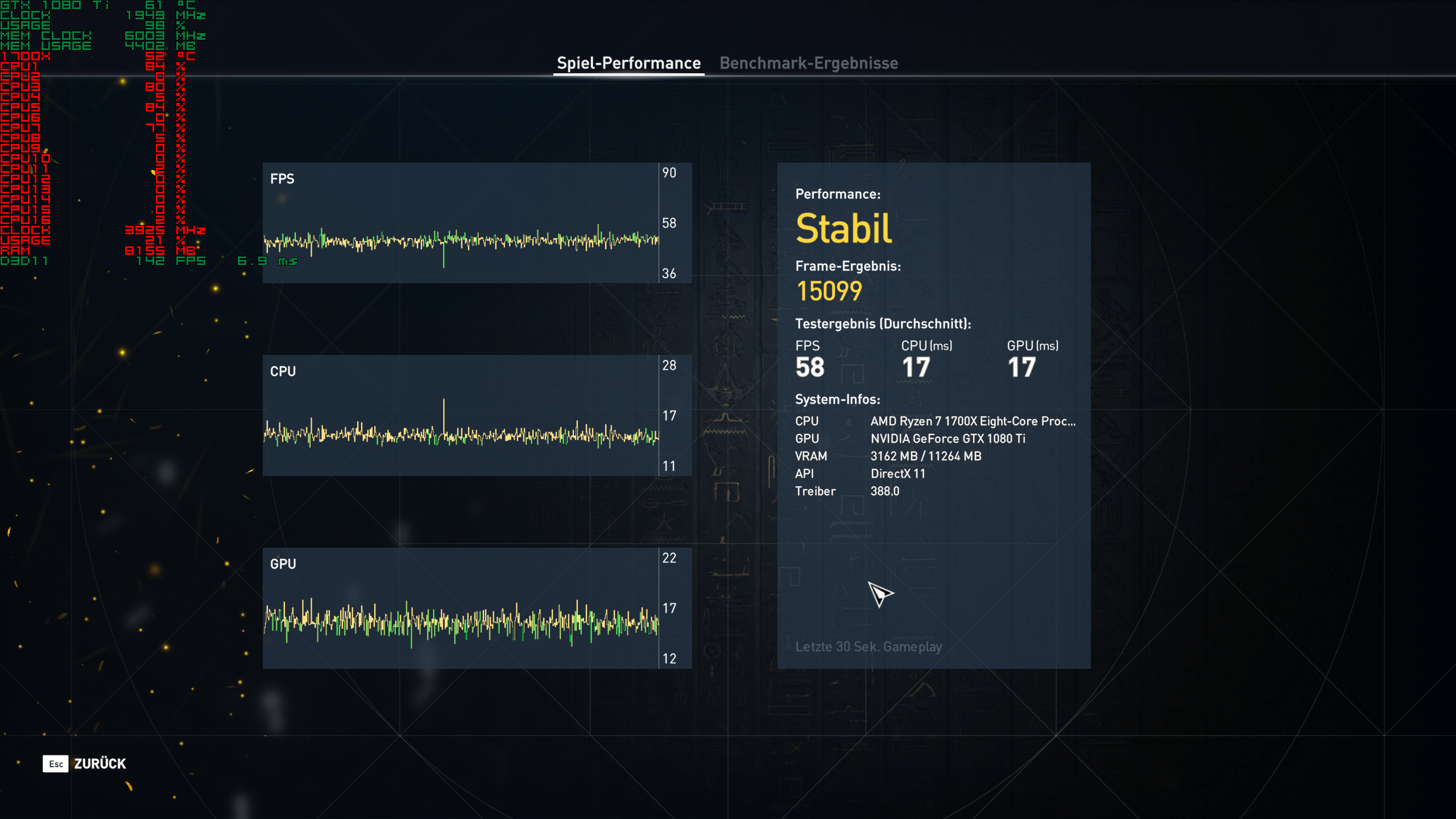Viewport: 1456px width, 819px height.
Task: Click the Treiber version 388.0
Action: pos(884,491)
